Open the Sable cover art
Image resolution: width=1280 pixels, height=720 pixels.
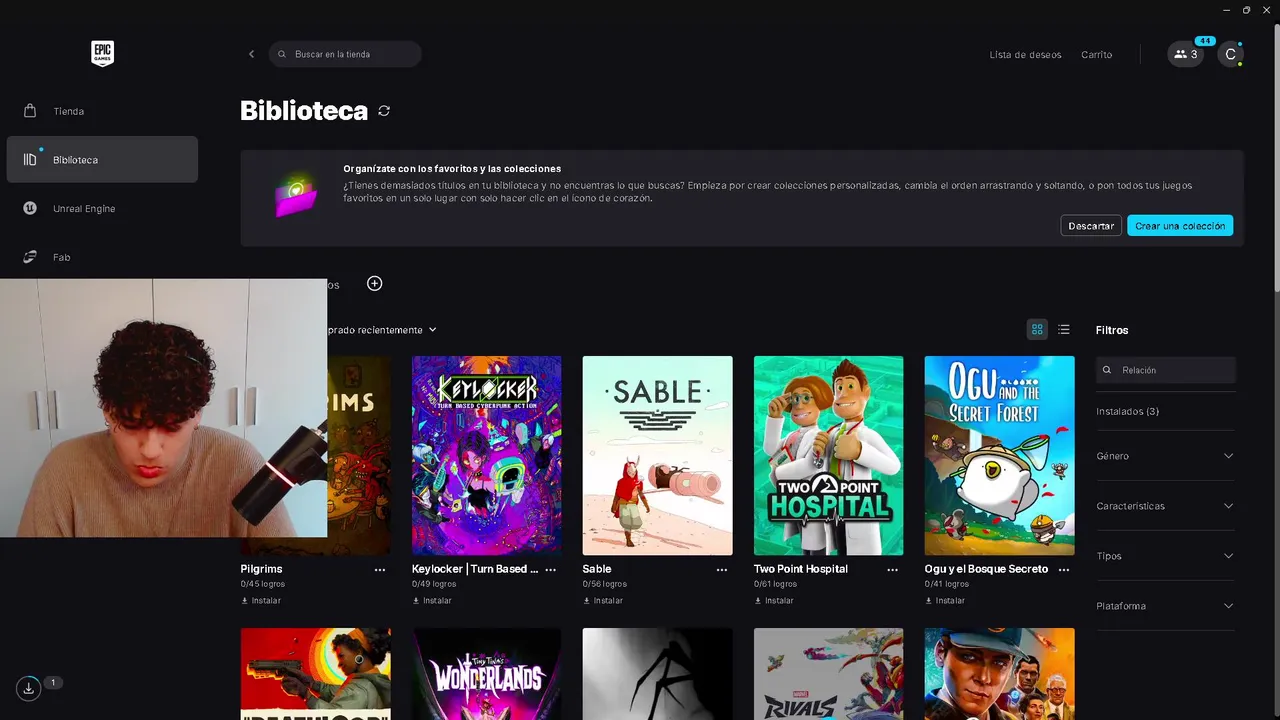[x=657, y=455]
